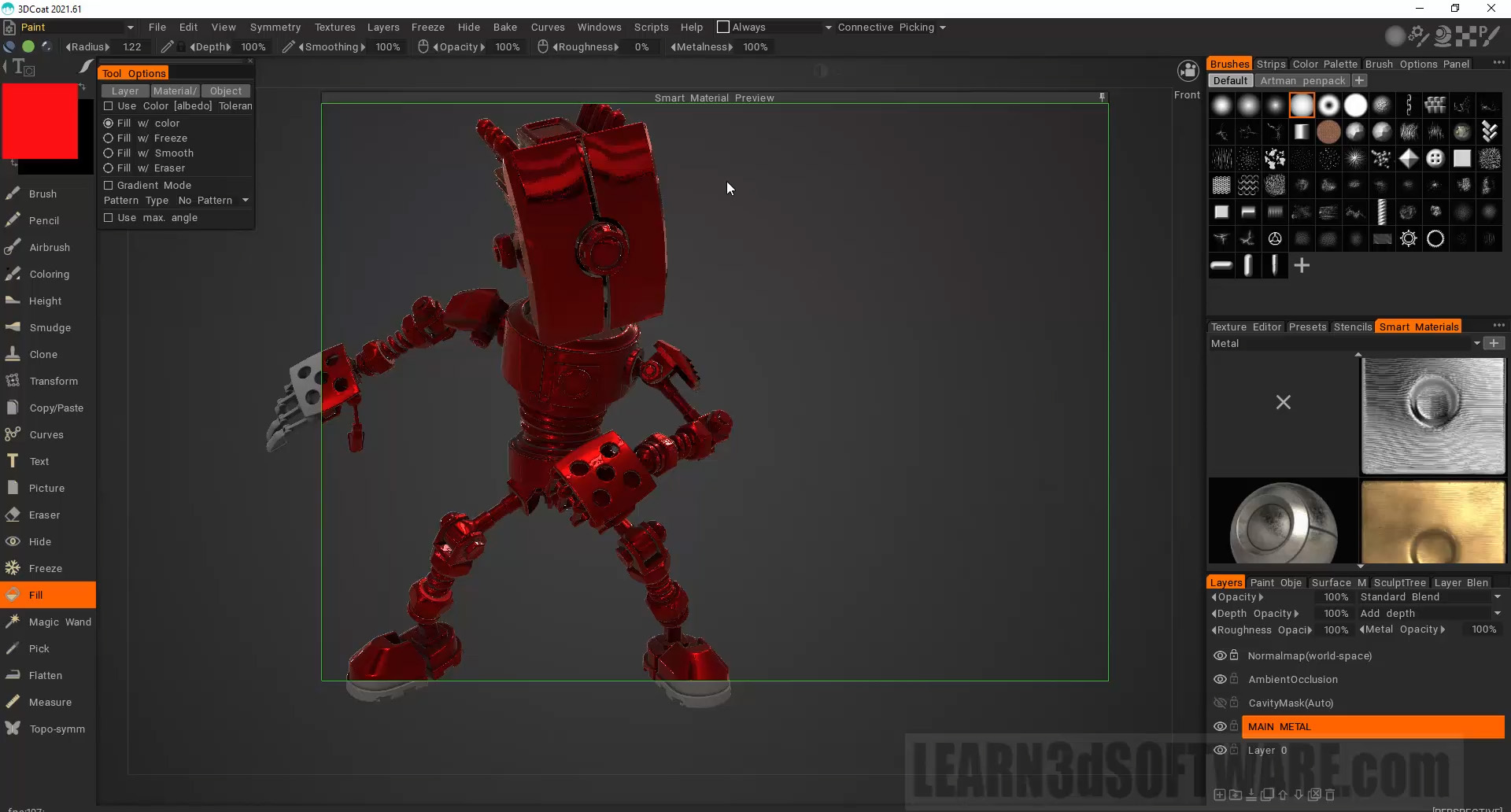
Task: Click the red foreground color swatch
Action: point(39,122)
